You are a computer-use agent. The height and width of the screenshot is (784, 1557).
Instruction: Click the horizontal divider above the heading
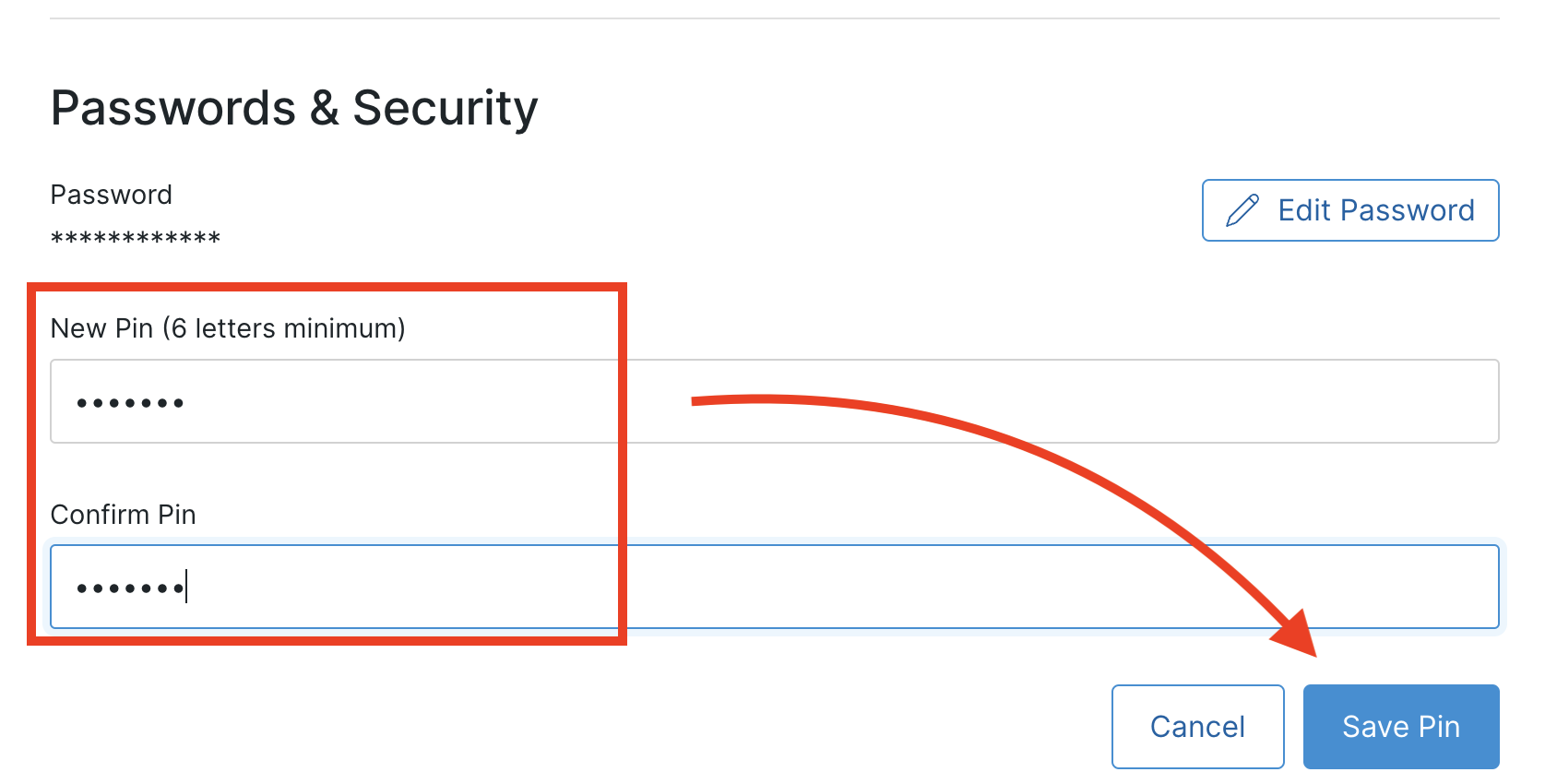coord(775,18)
